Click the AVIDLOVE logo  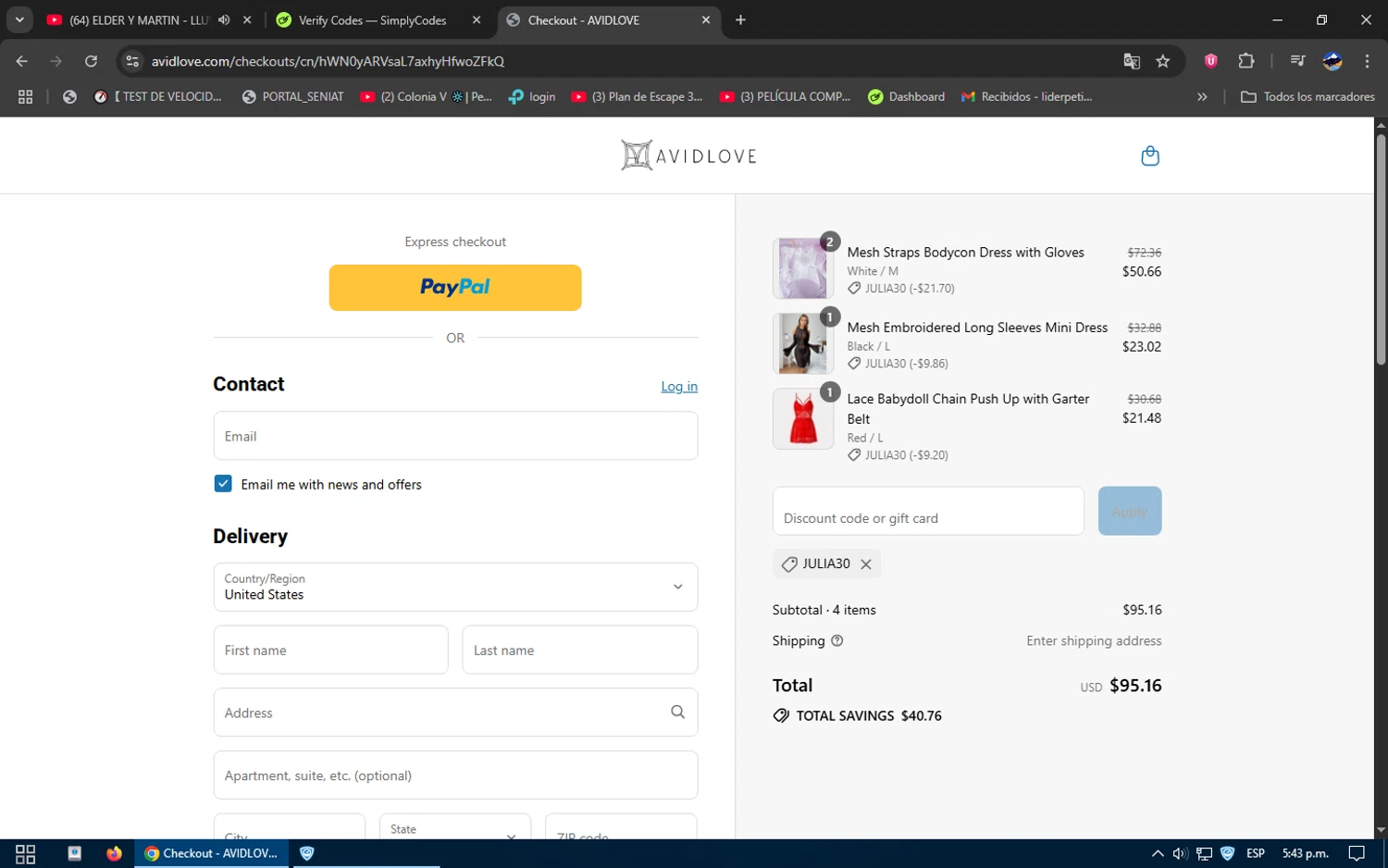[x=688, y=155]
